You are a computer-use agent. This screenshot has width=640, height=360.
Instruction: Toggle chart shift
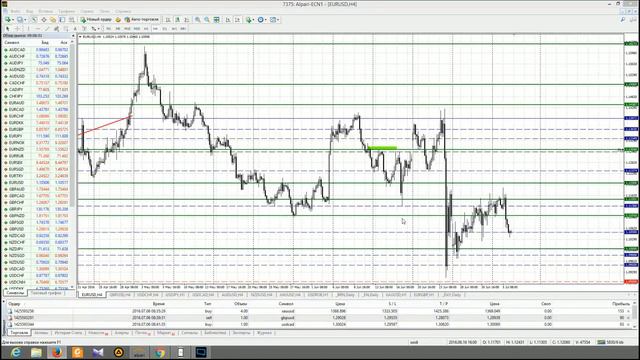click(237, 20)
